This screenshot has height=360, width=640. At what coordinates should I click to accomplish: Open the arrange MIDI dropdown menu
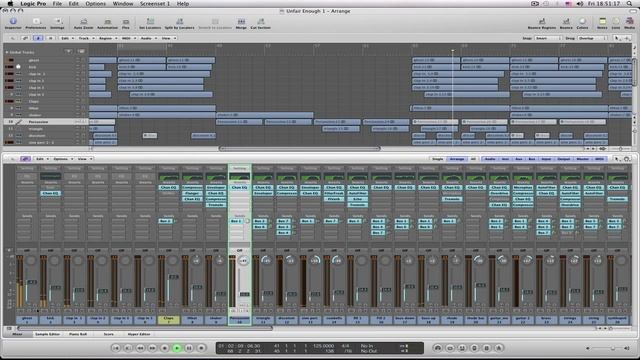tap(128, 38)
